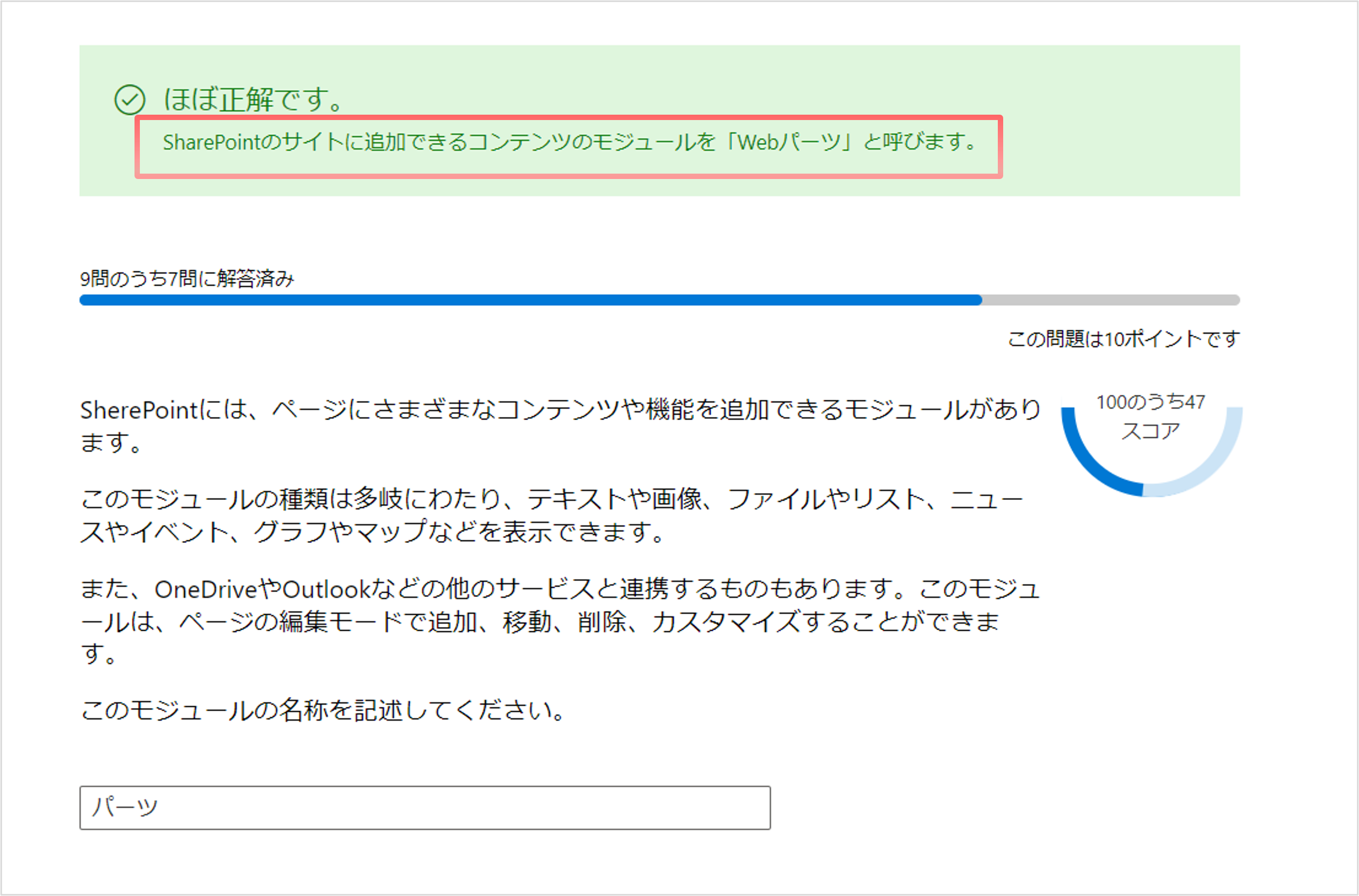Click the ほぼ正解です heading
The width and height of the screenshot is (1359, 896).
click(253, 100)
